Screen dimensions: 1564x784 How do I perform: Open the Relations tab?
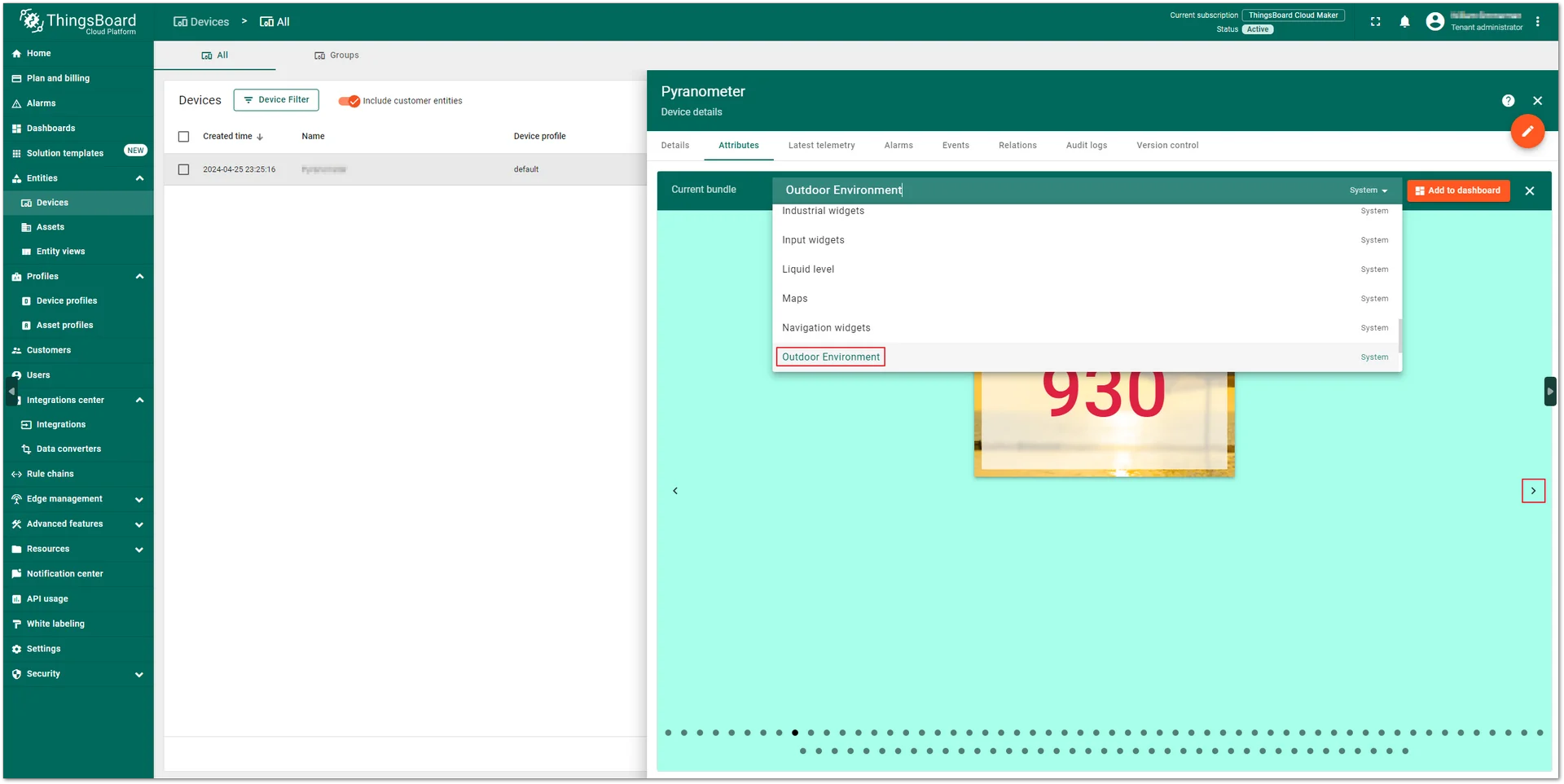[x=1017, y=146]
